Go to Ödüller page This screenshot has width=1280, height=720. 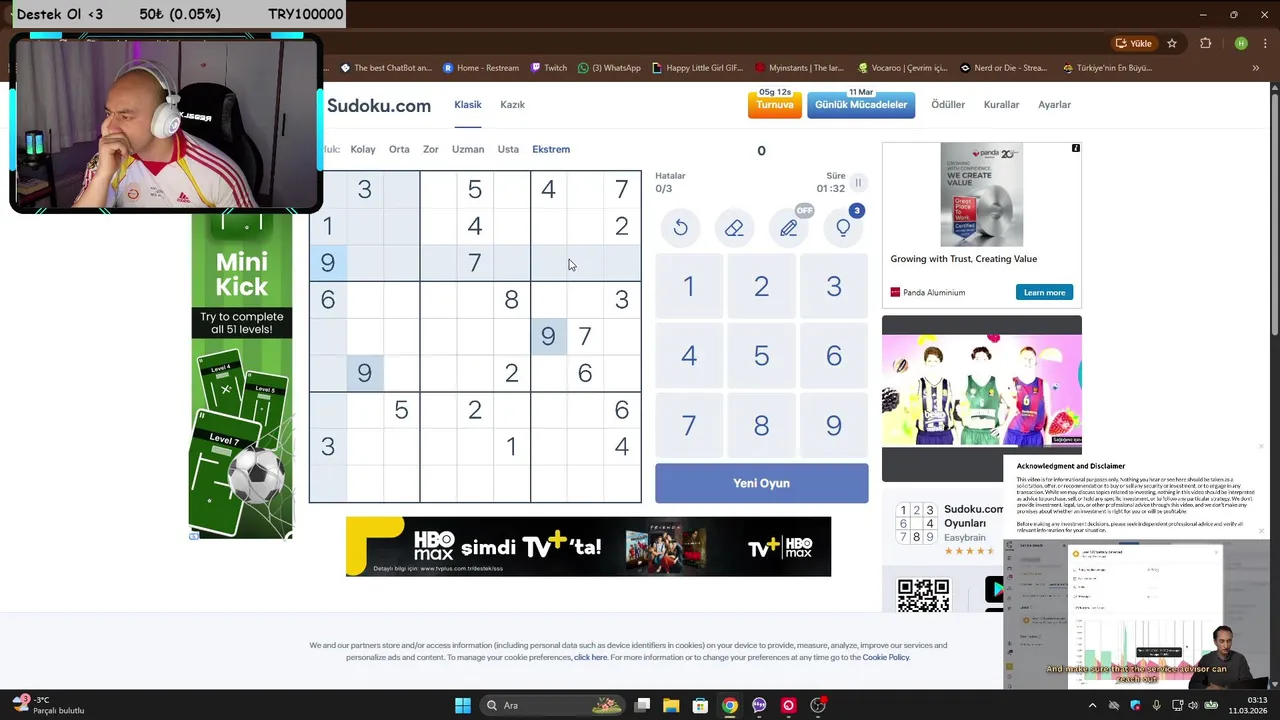pos(948,104)
